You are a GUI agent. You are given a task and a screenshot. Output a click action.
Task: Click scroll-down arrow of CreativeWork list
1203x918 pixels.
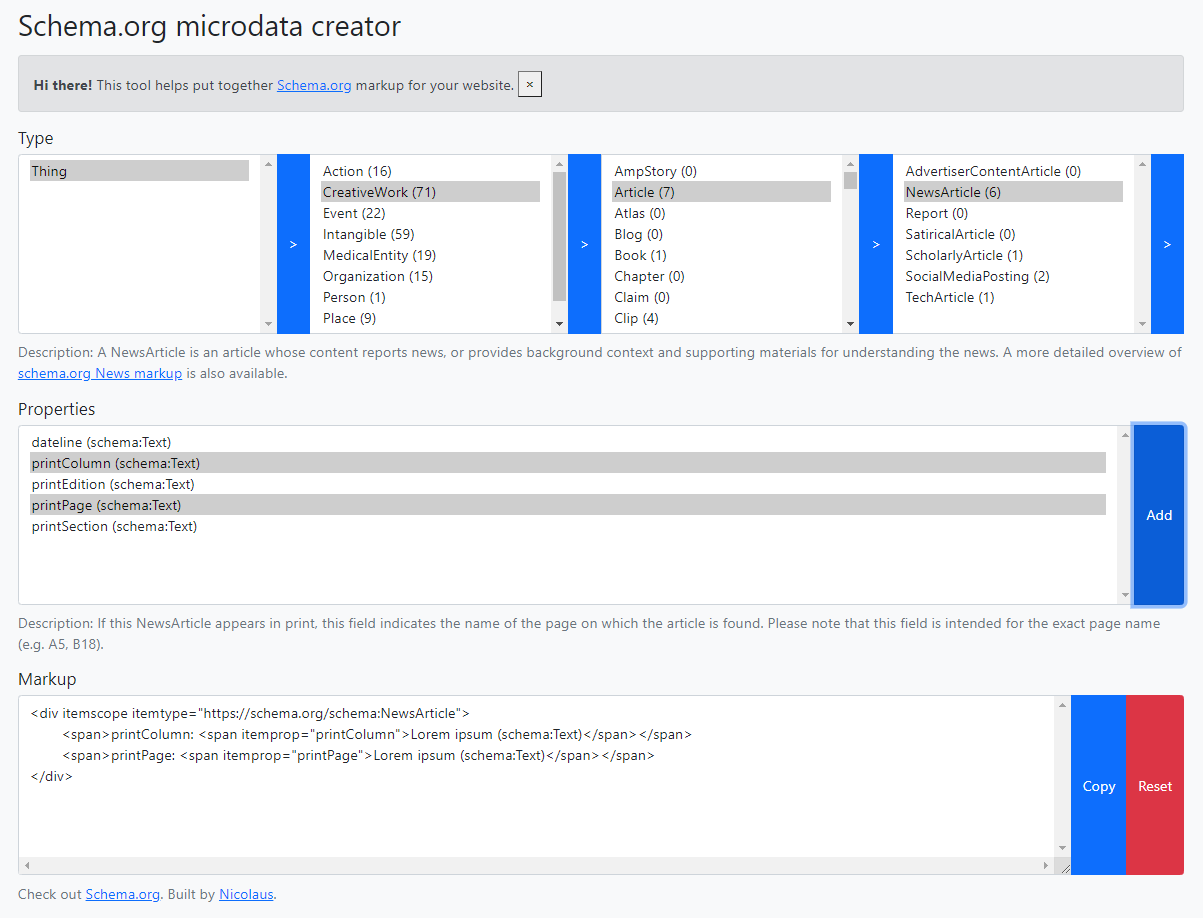[559, 324]
